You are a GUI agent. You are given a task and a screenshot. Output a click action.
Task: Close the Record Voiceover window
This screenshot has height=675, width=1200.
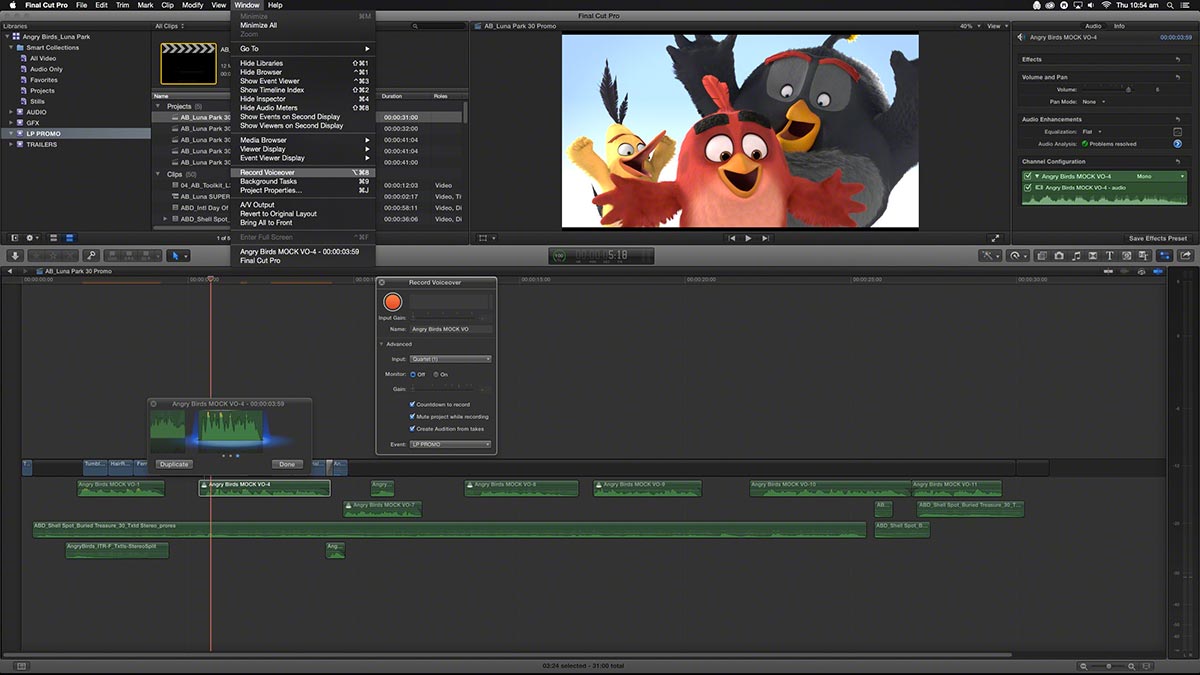(x=382, y=283)
